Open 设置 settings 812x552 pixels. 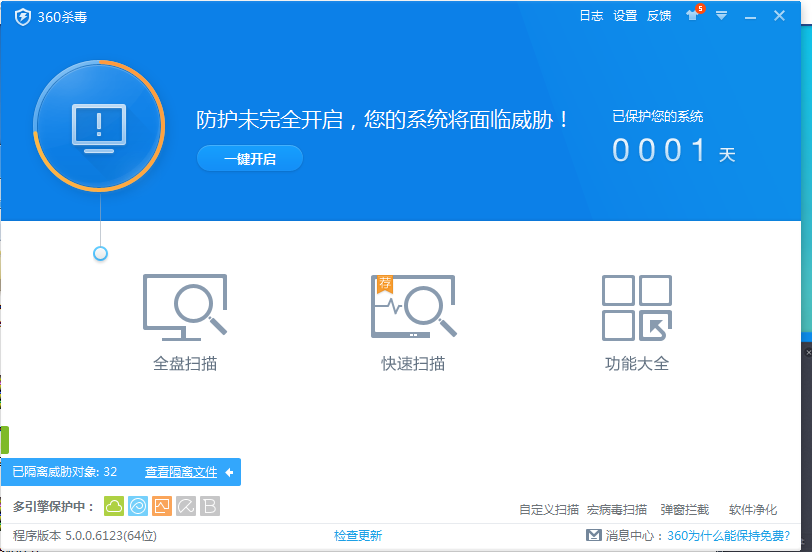[x=625, y=16]
